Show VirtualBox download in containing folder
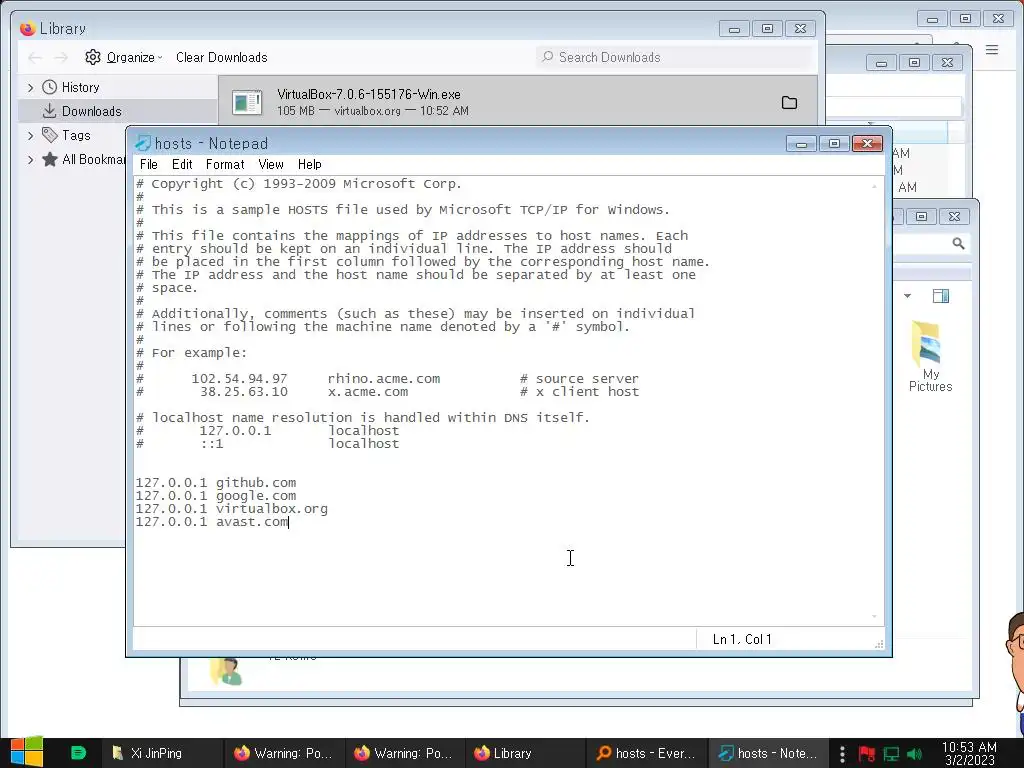 [789, 103]
